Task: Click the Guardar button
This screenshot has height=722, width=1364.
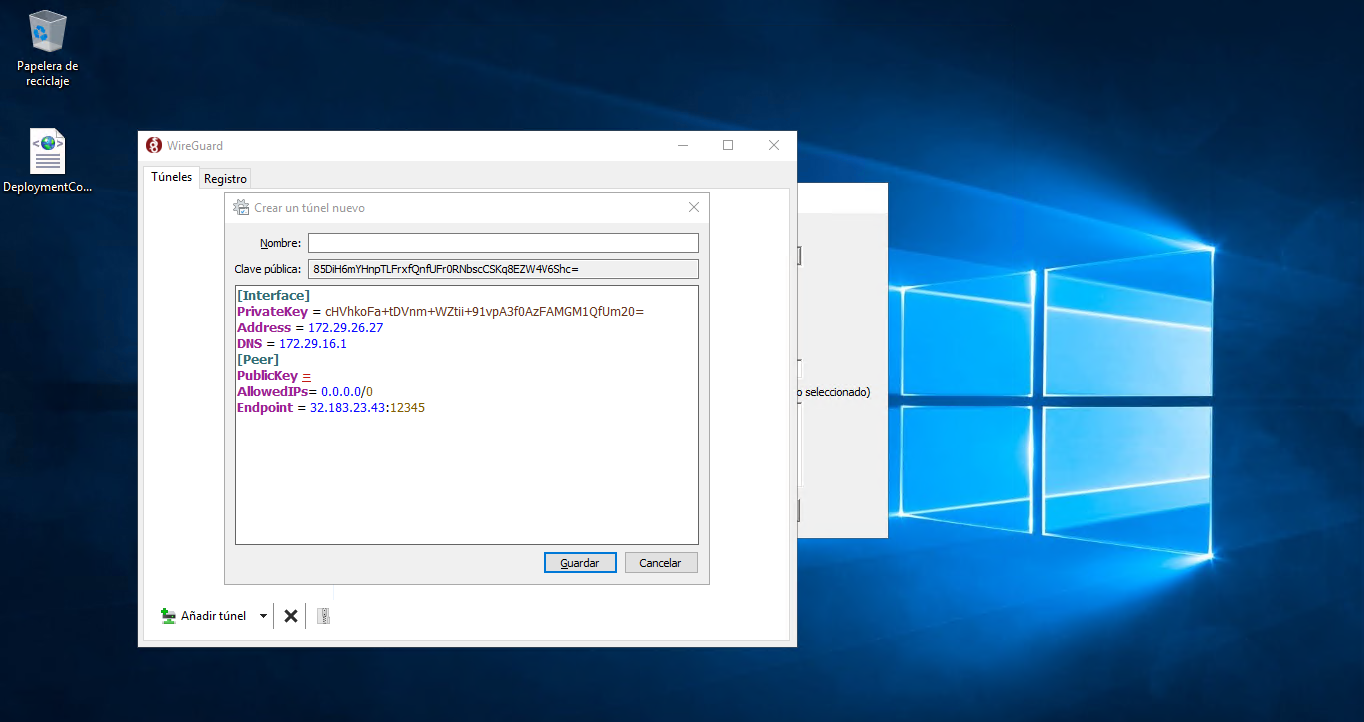Action: pos(580,563)
